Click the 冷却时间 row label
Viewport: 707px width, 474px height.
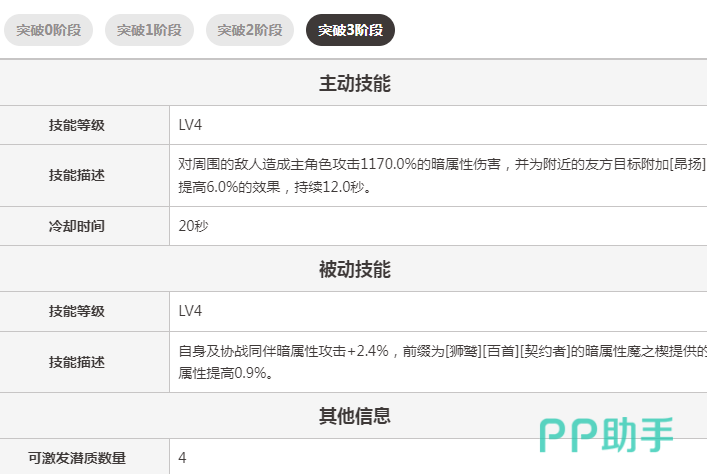pos(77,226)
